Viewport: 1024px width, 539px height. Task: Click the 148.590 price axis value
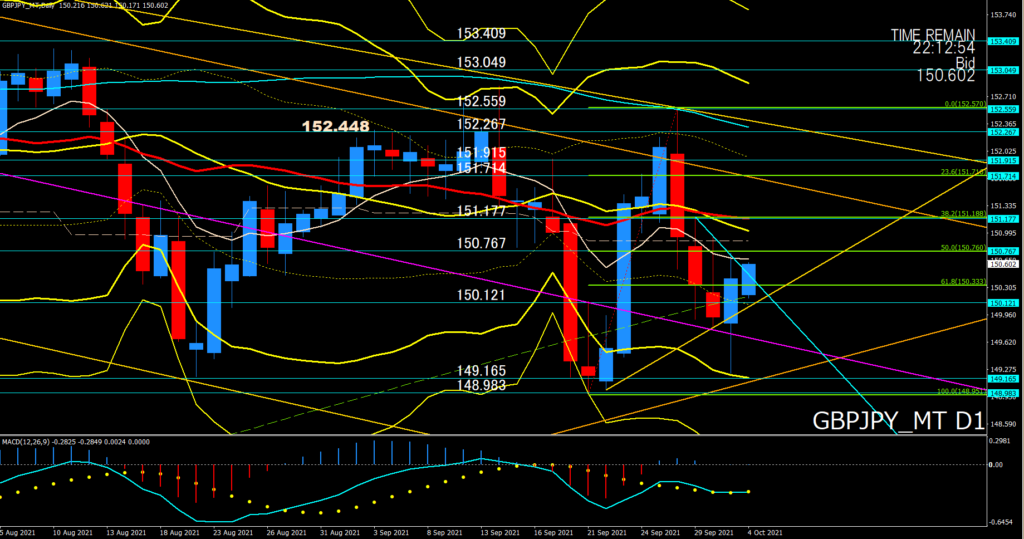(x=1001, y=424)
